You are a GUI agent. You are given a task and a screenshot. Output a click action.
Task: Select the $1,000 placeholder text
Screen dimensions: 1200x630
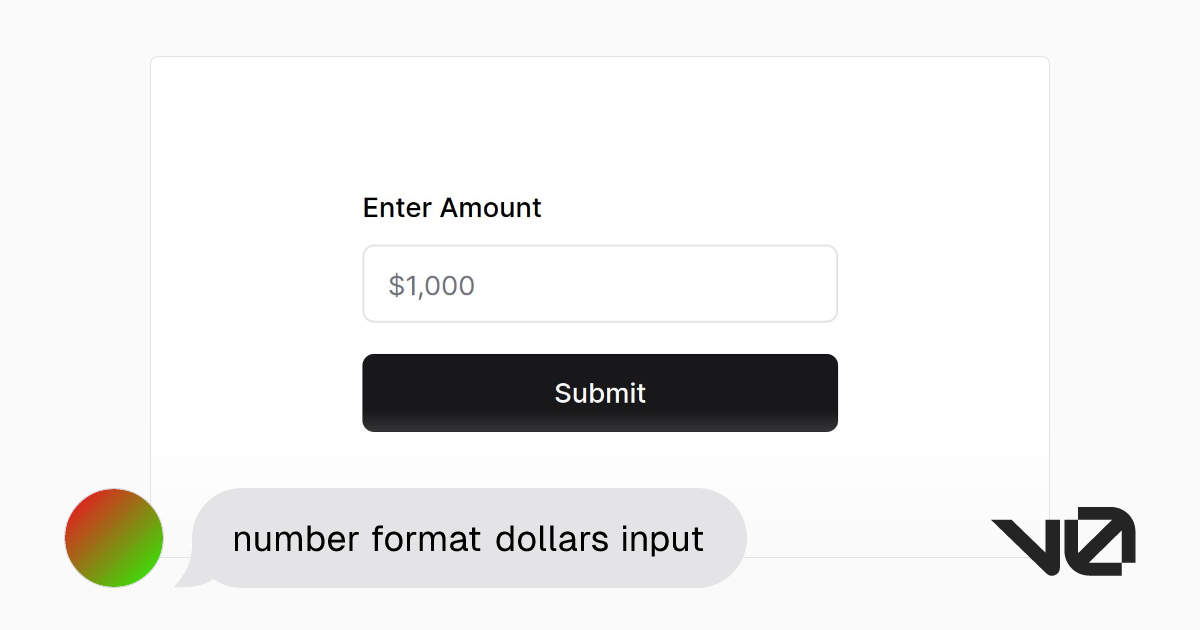[432, 285]
